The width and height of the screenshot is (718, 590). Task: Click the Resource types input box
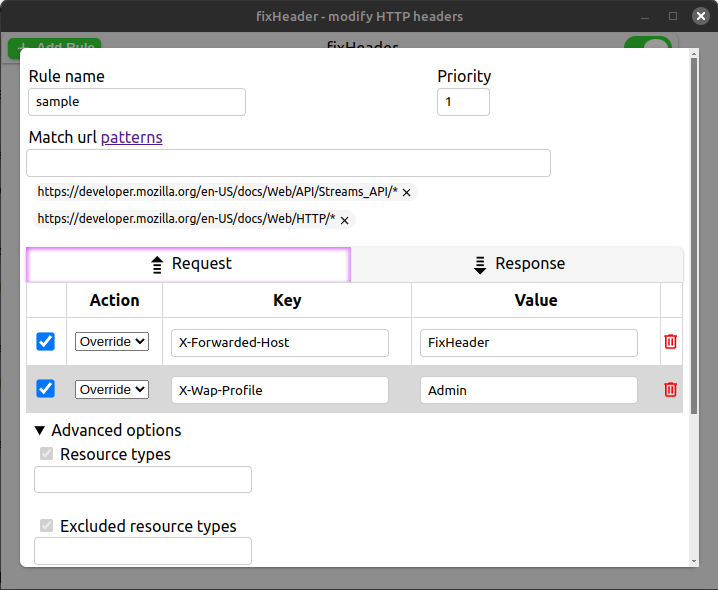pyautogui.click(x=143, y=480)
